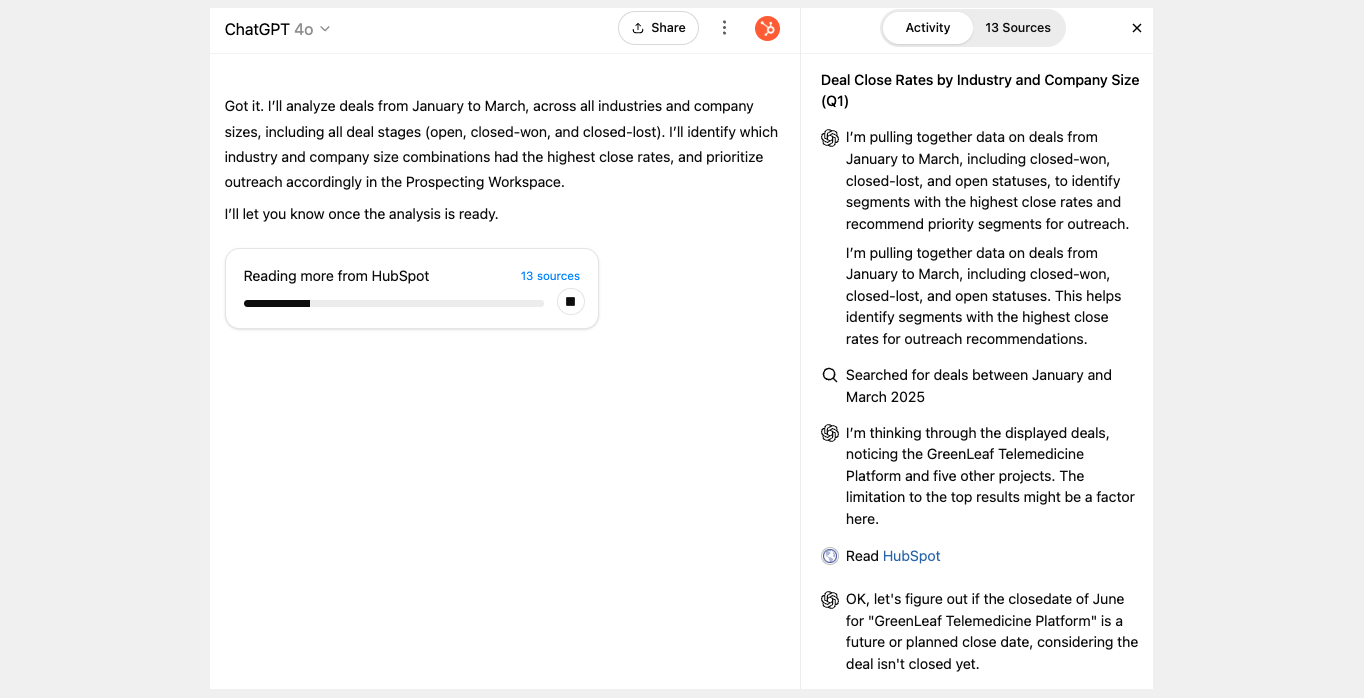The image size is (1364, 698).
Task: Click the '13 sources' link in progress card
Action: (x=550, y=276)
